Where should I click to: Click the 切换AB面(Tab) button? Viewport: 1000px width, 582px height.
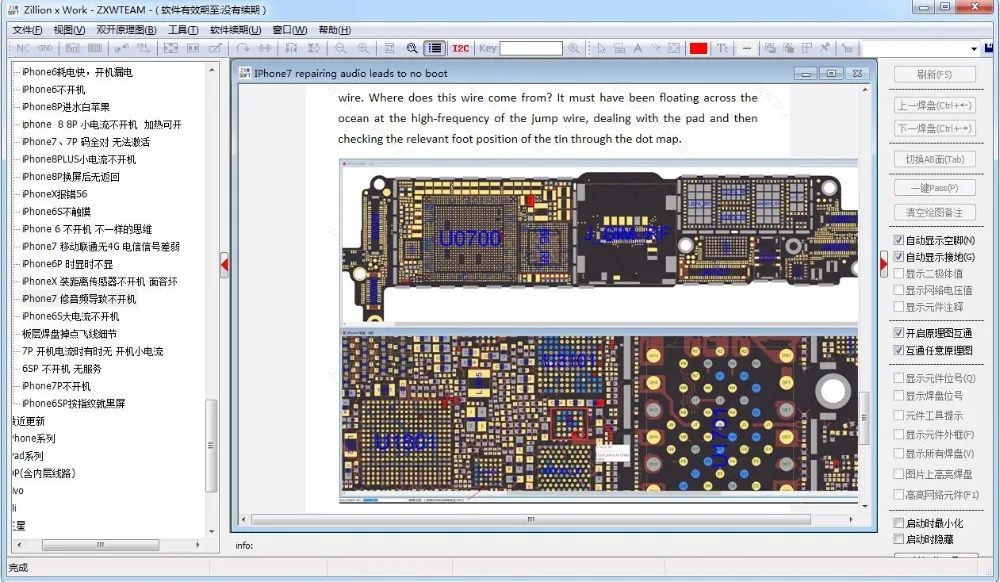(934, 159)
